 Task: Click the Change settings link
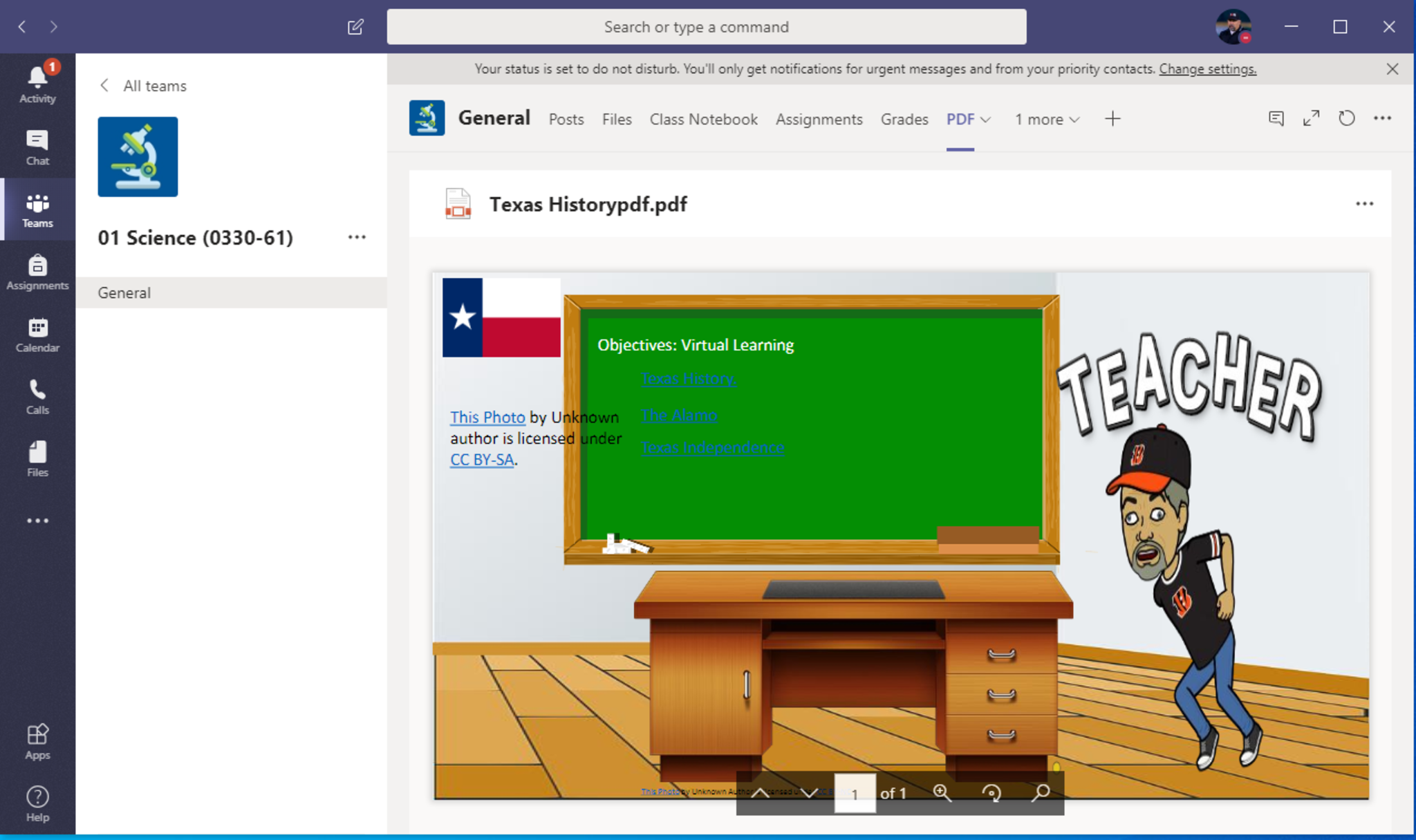1207,69
